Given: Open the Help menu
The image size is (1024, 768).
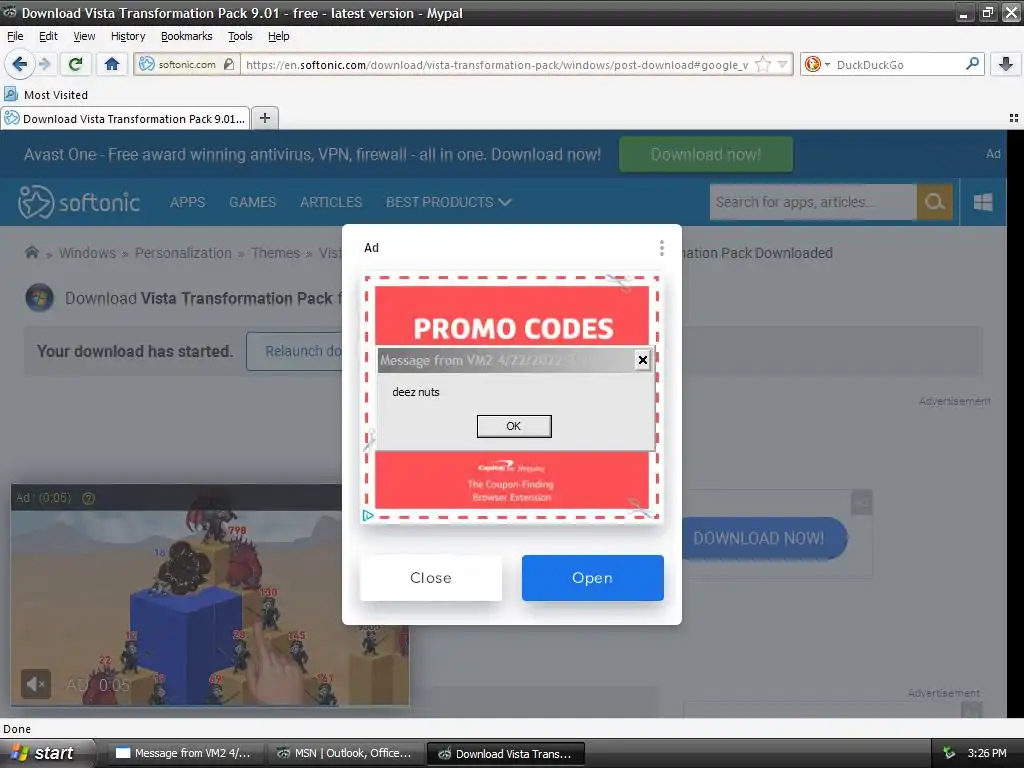Looking at the screenshot, I should pos(278,36).
